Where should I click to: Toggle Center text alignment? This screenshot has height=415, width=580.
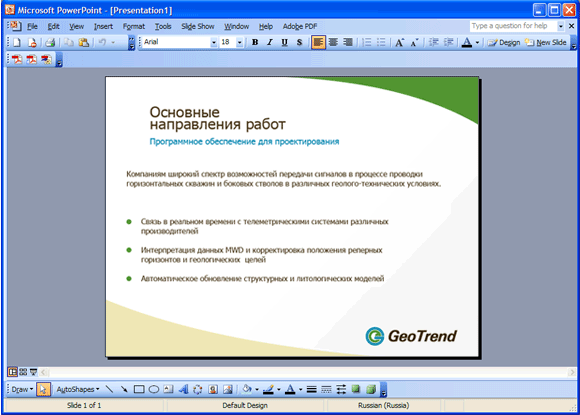pos(333,43)
